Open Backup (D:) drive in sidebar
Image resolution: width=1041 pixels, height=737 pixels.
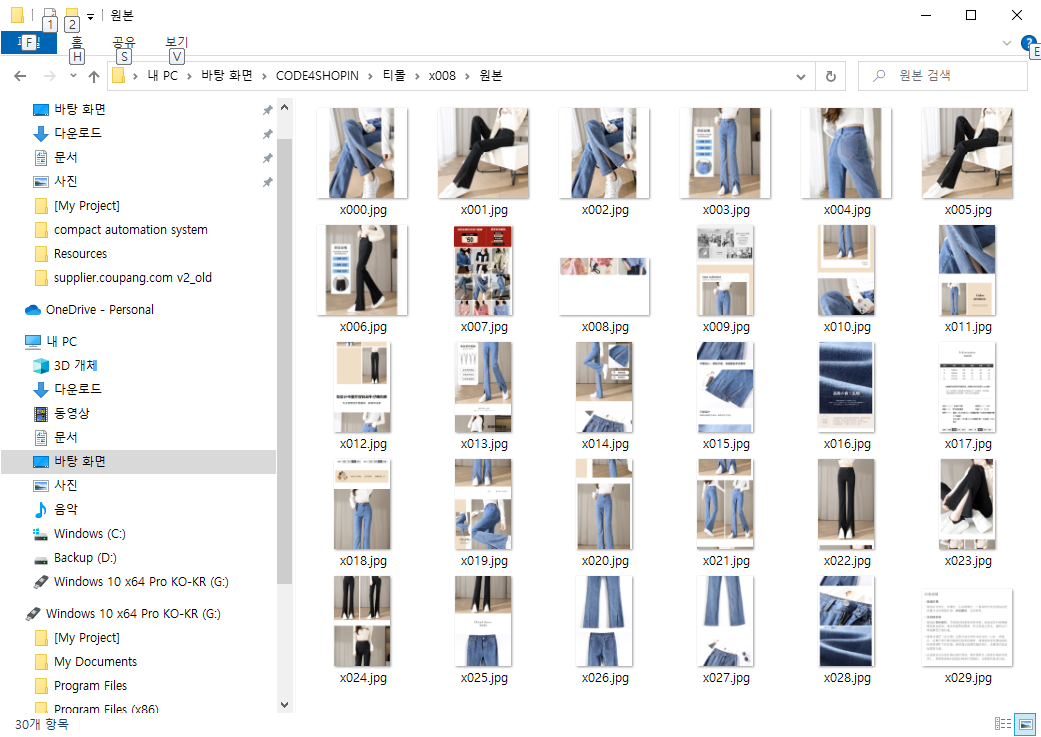click(x=87, y=558)
